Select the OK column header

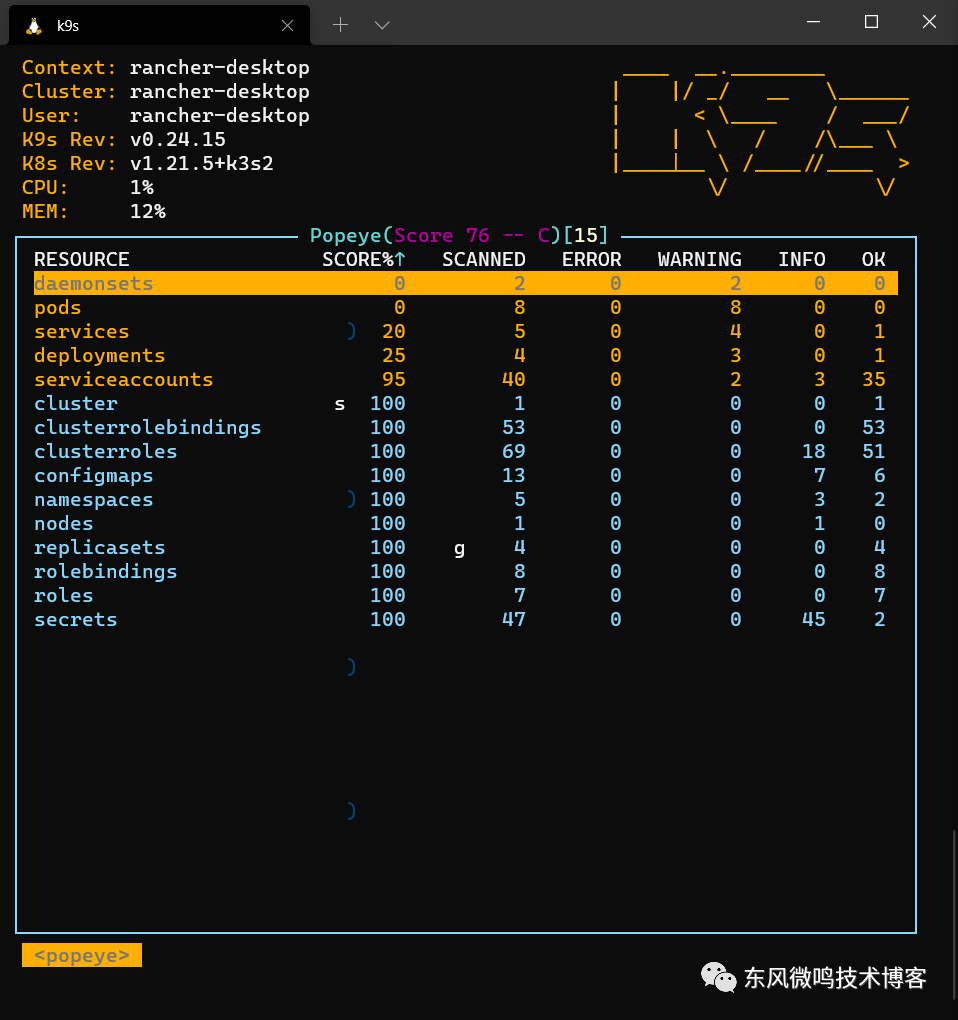[x=873, y=260]
